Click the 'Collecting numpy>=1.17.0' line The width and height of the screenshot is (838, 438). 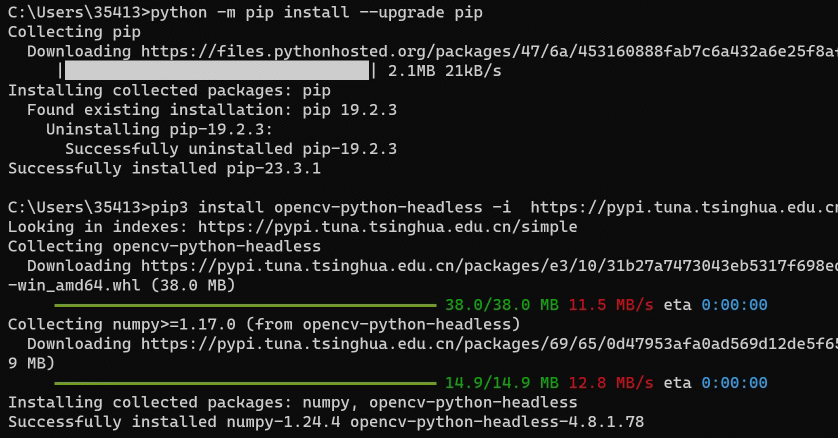click(x=263, y=324)
